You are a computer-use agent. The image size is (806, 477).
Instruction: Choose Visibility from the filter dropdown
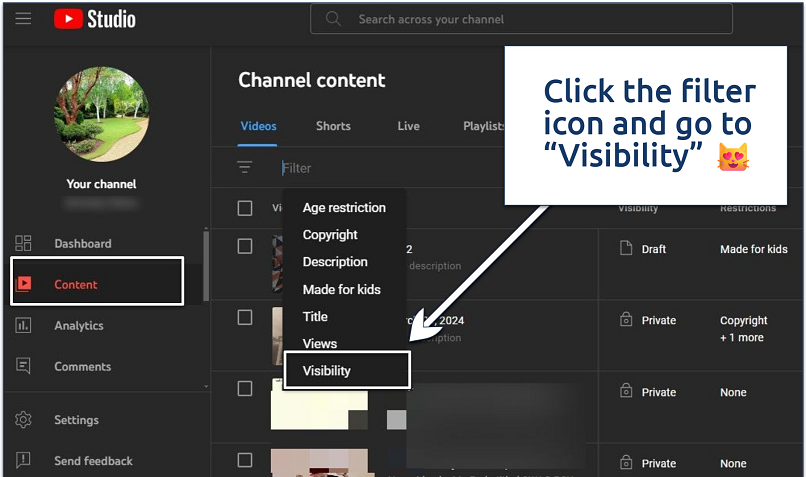coord(327,371)
